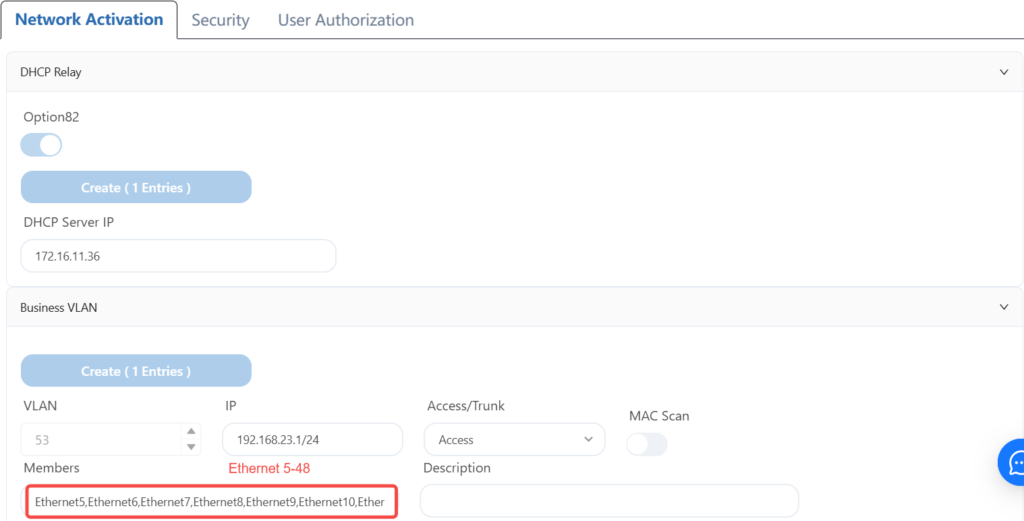
Task: Click the Members field listing Ethernet ports
Action: click(x=210, y=501)
